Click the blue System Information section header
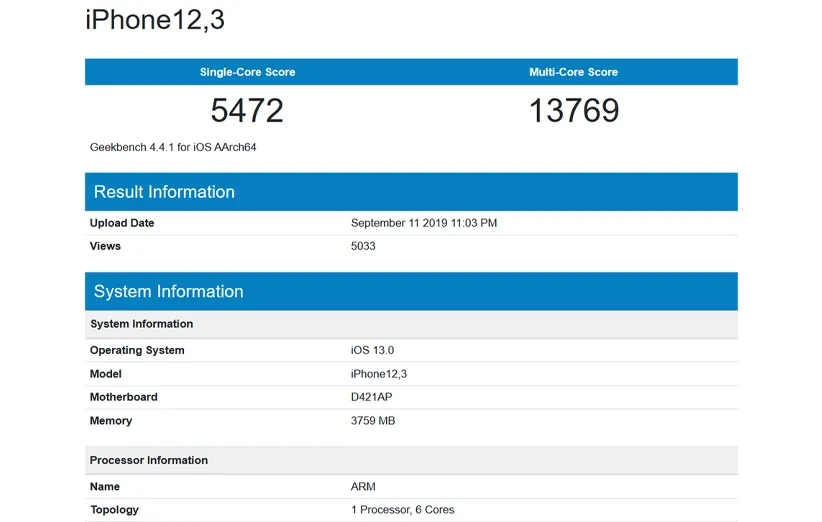The height and width of the screenshot is (522, 822). pyautogui.click(x=168, y=292)
